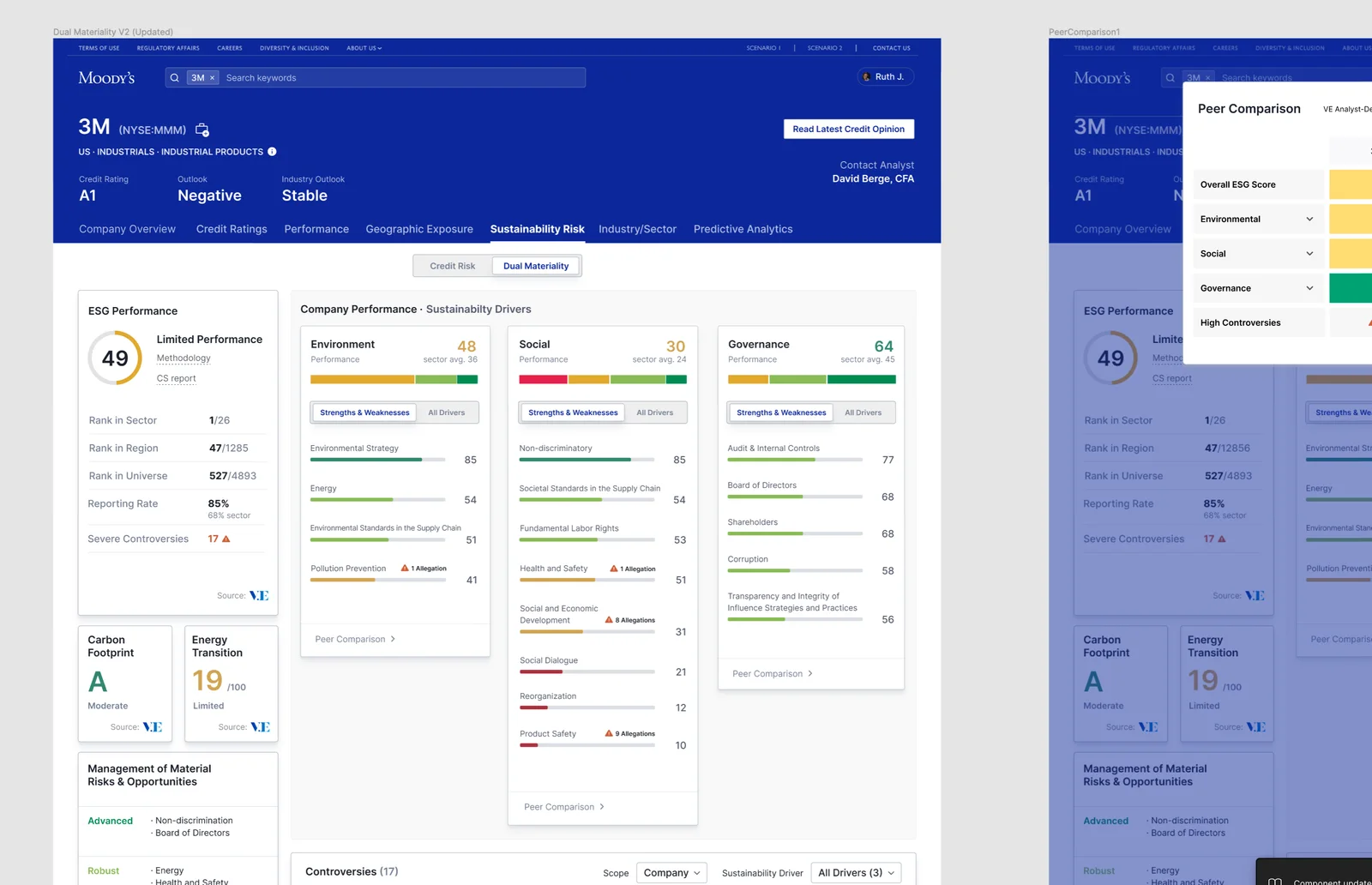Open the CS report link

pos(176,378)
